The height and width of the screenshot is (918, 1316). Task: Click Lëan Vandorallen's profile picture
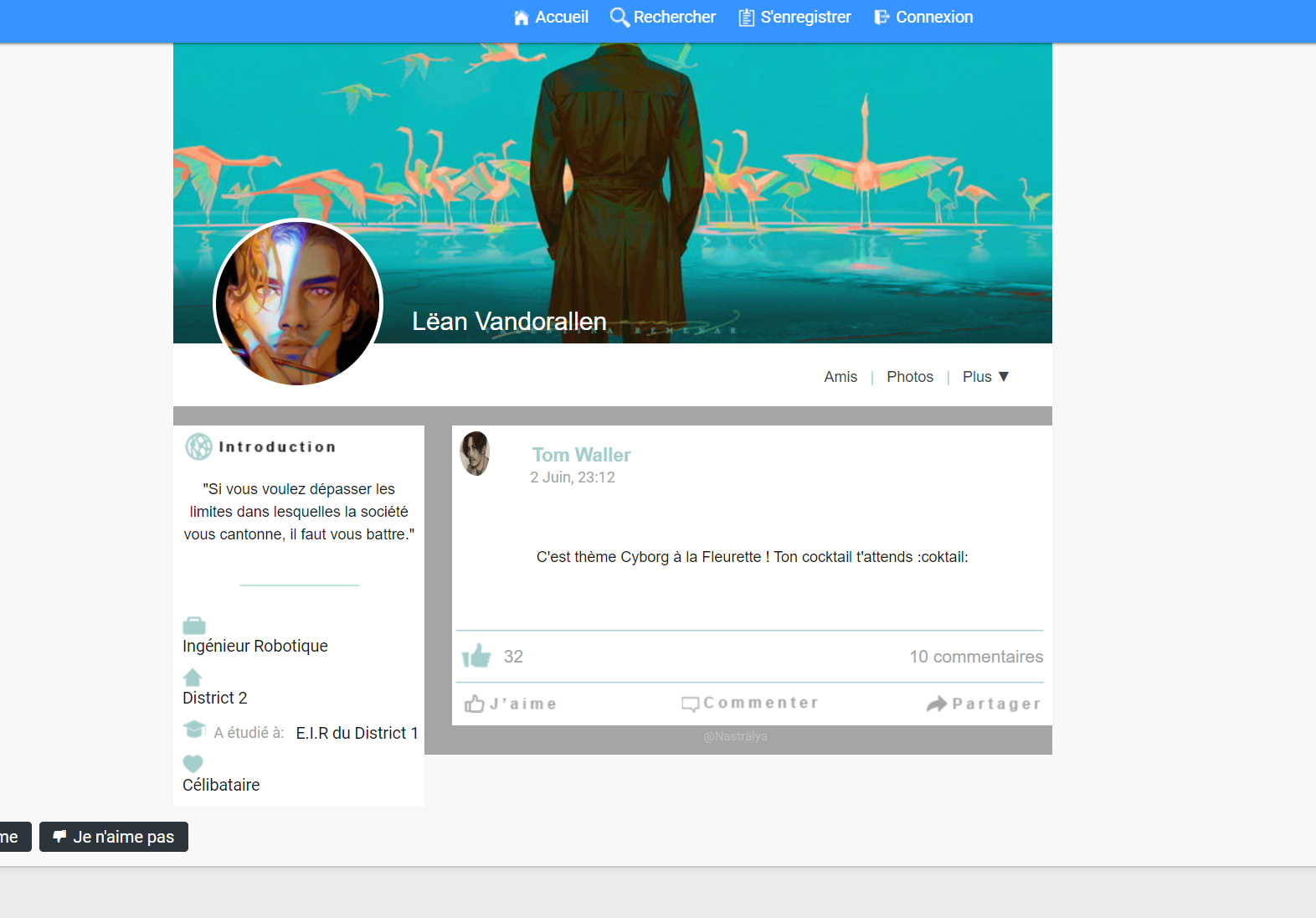tap(298, 302)
